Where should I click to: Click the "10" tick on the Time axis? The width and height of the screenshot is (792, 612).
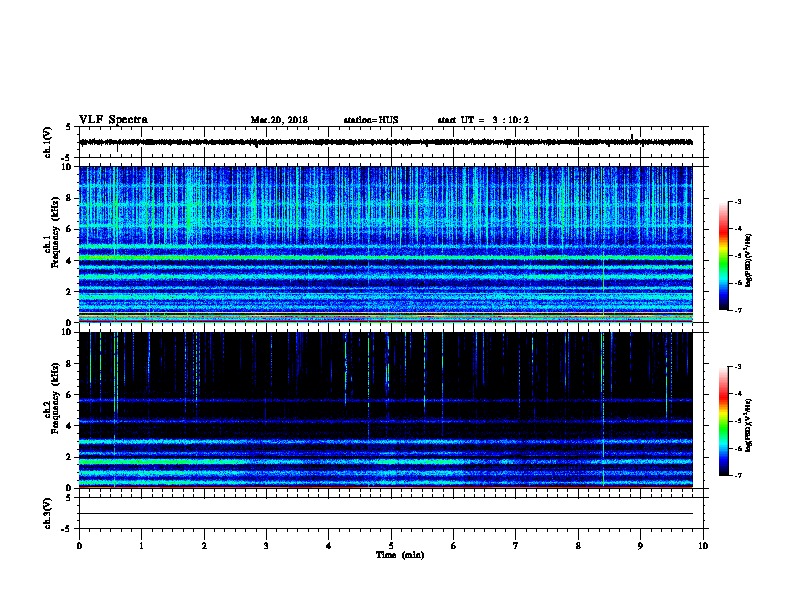tap(703, 546)
